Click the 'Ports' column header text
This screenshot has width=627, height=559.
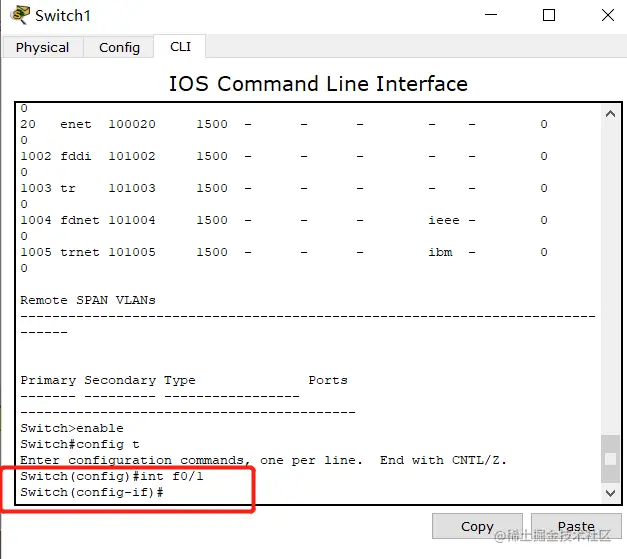(x=327, y=380)
